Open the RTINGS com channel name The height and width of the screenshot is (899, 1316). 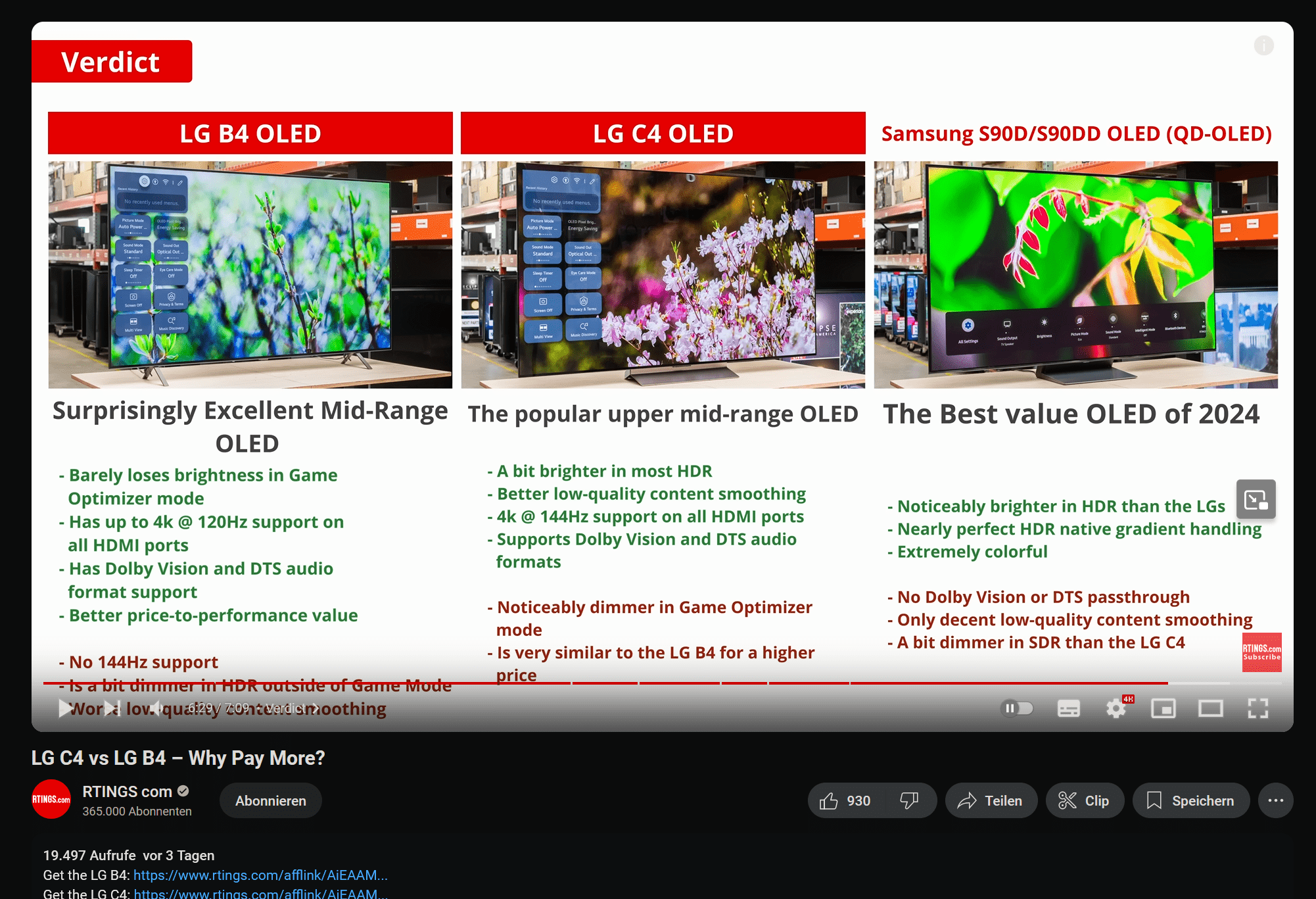click(x=127, y=792)
